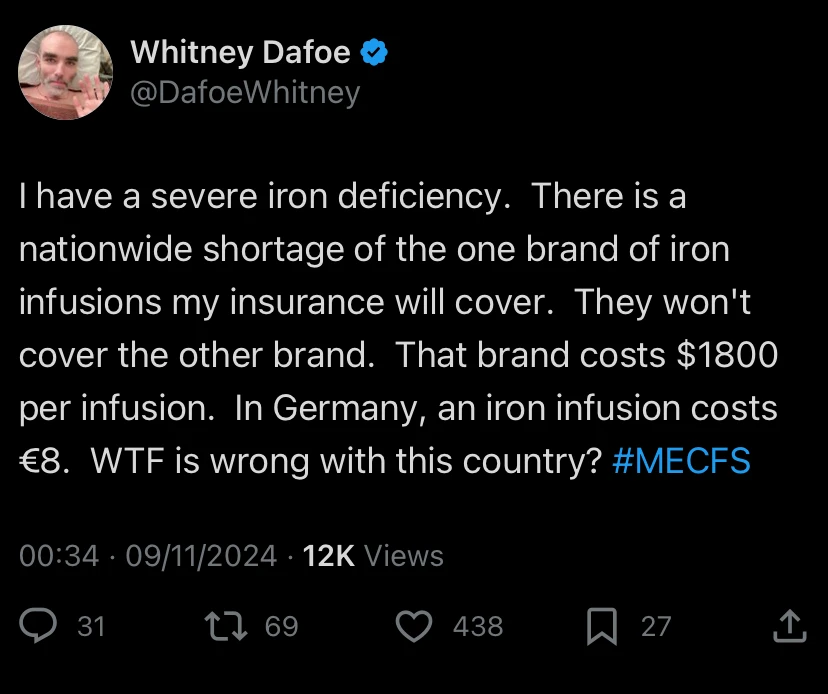Click the 00:34 post timestamp
The image size is (828, 694).
[59, 555]
